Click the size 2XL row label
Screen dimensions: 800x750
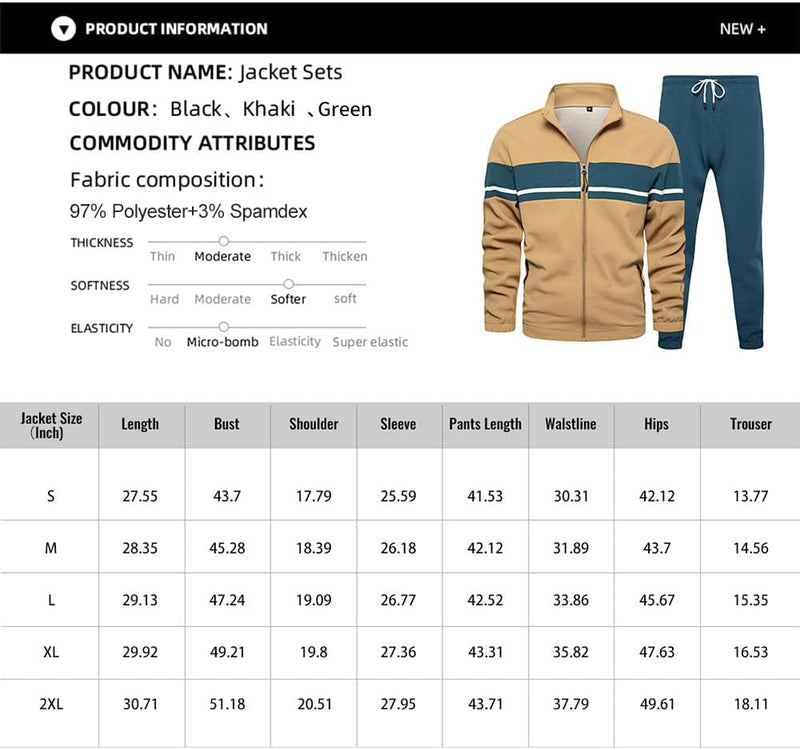click(x=51, y=704)
